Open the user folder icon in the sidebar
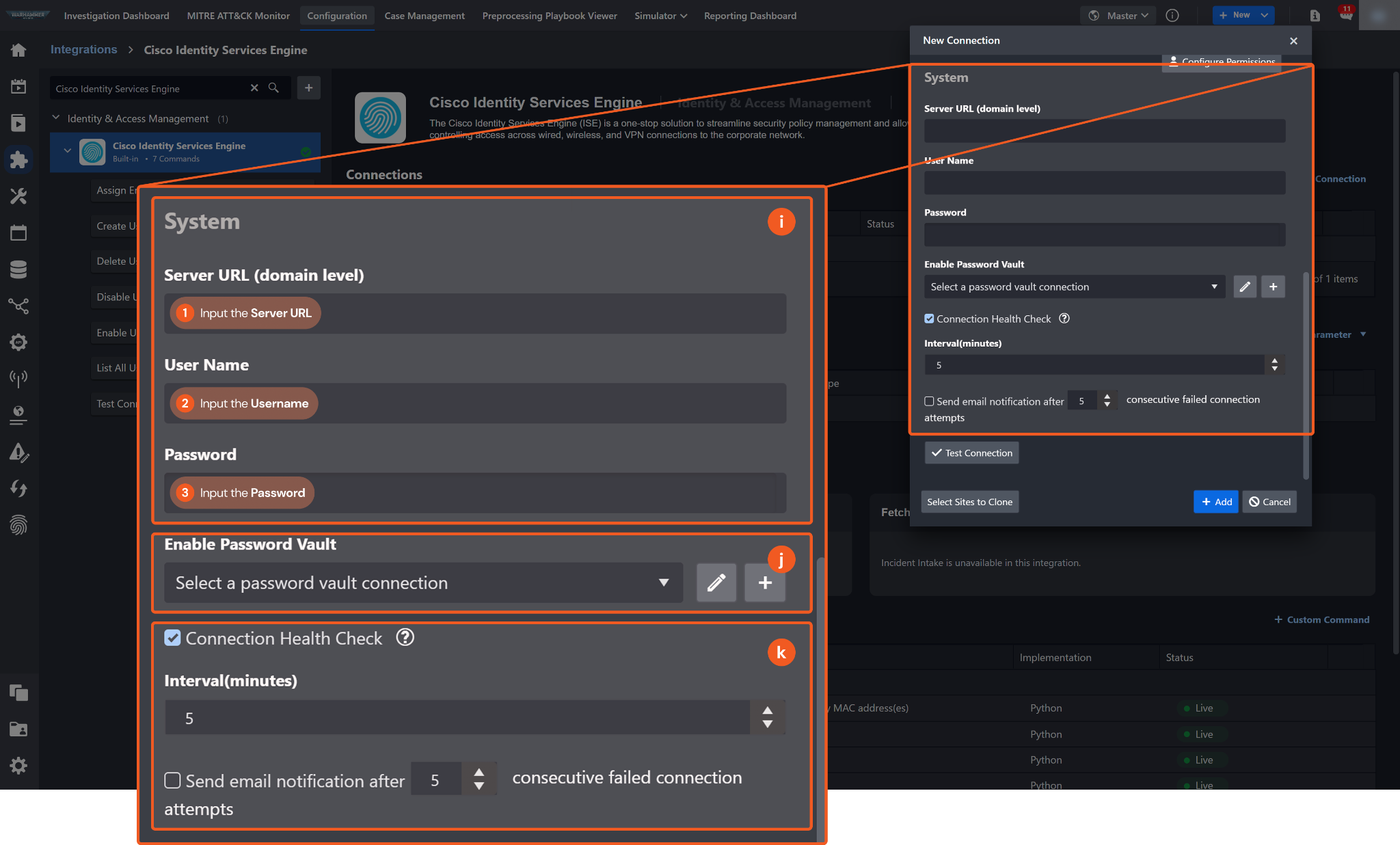 pyautogui.click(x=18, y=729)
